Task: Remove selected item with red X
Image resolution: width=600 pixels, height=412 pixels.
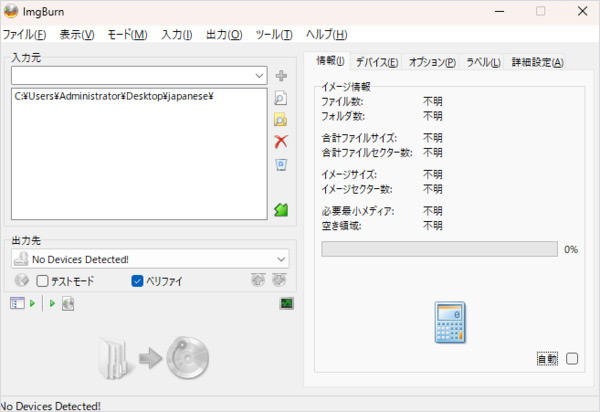Action: click(x=281, y=142)
